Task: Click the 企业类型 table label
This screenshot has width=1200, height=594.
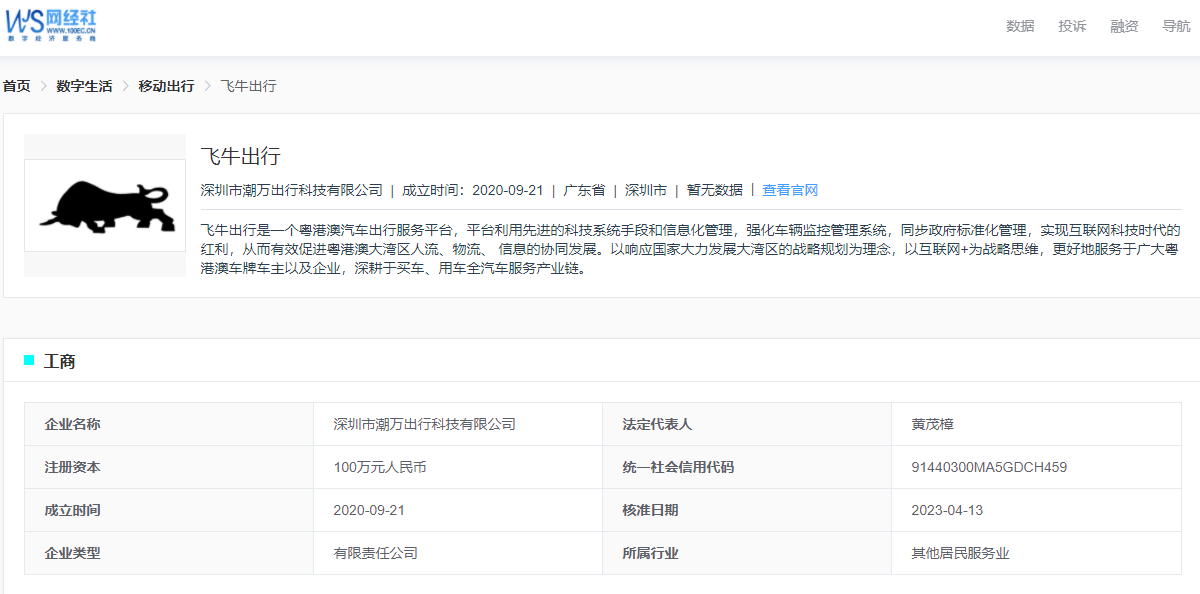Action: click(73, 553)
